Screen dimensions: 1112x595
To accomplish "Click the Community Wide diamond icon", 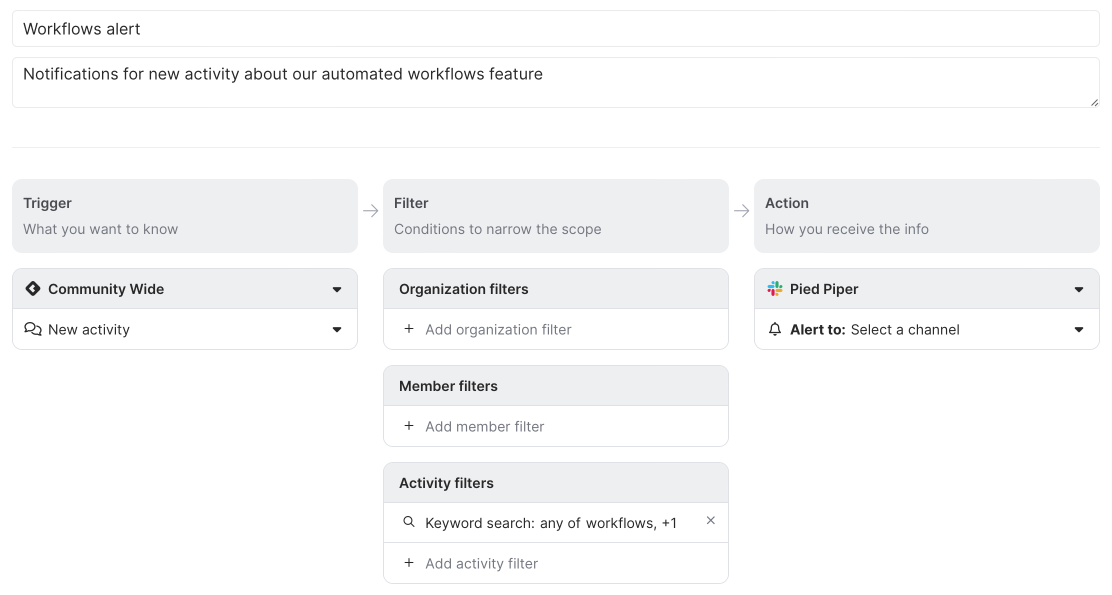I will point(33,289).
